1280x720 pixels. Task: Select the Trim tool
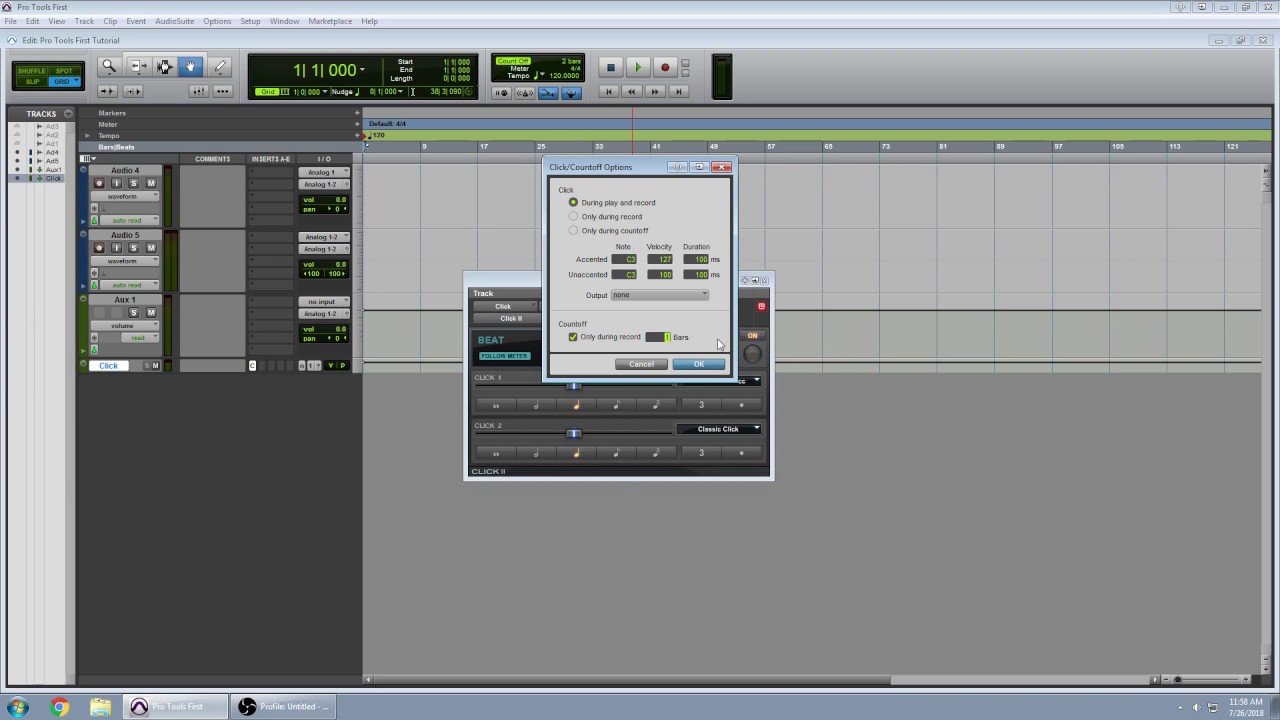point(138,66)
